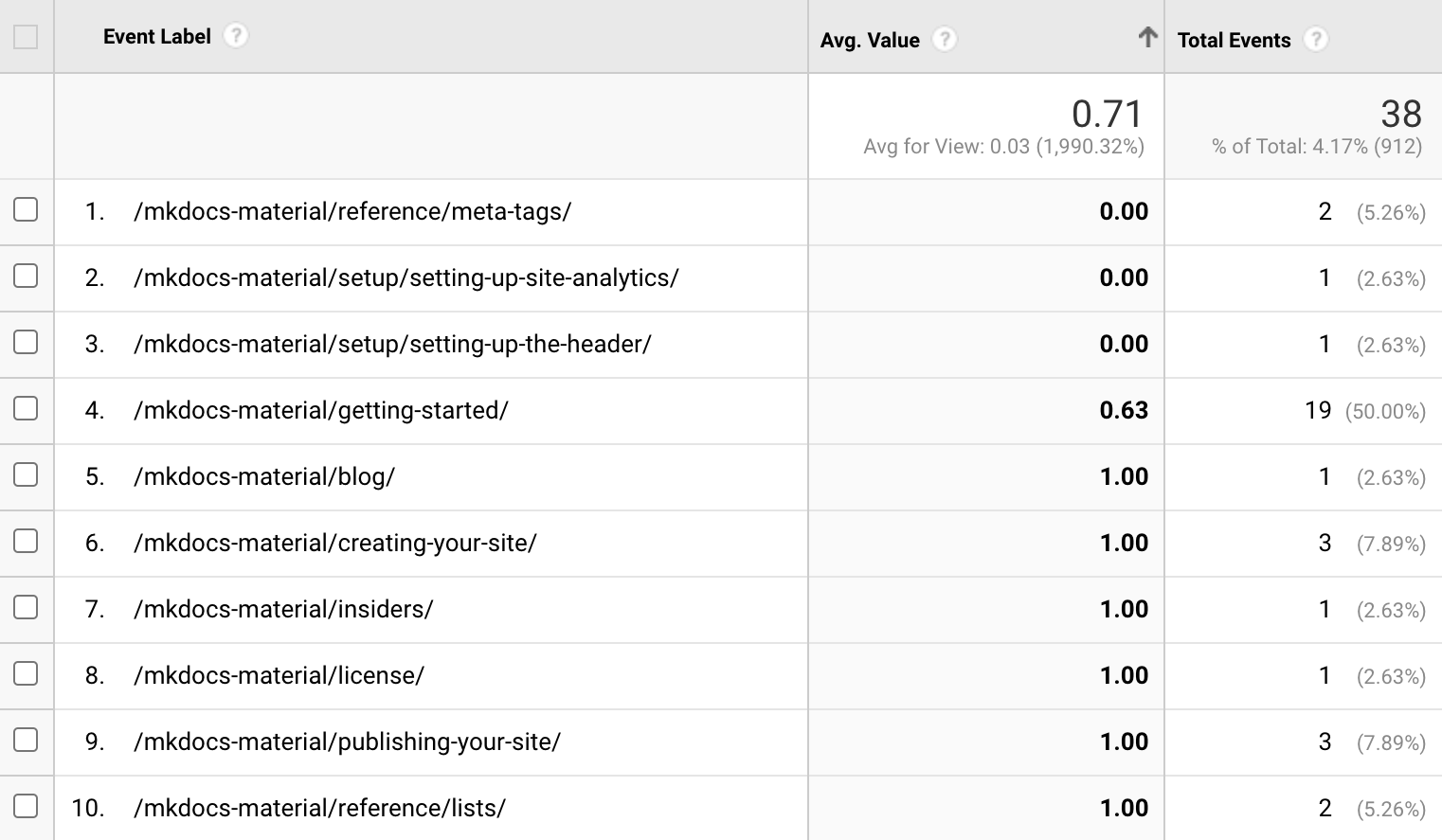1442x840 pixels.
Task: Click the /mkdocs-material/blog/ event label
Action: 263,476
